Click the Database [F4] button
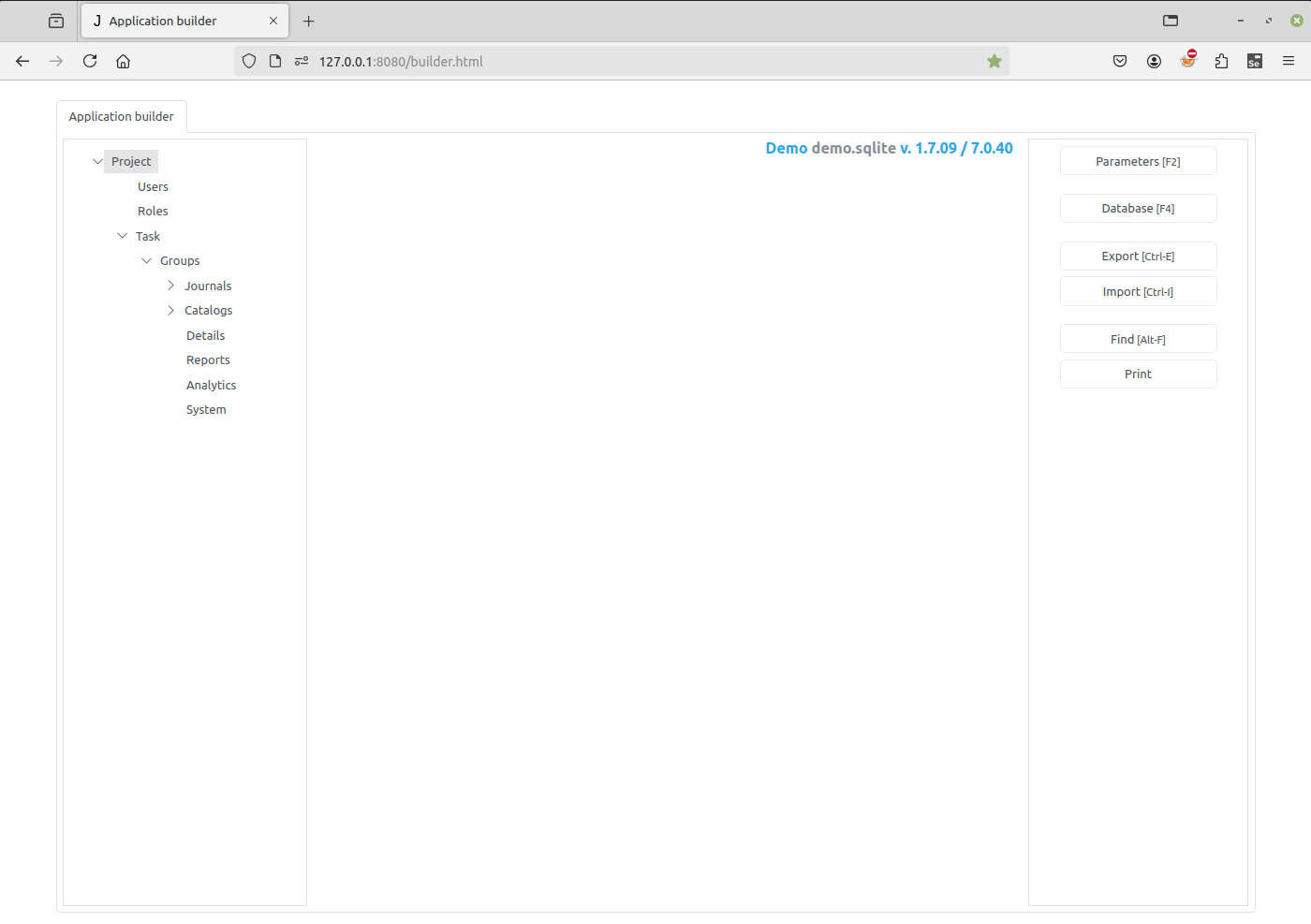 coord(1138,208)
